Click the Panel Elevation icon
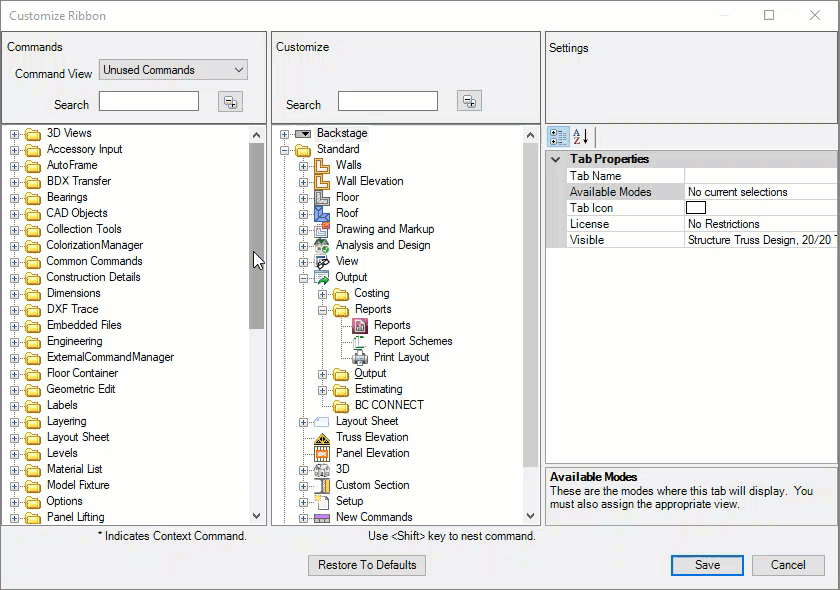The width and height of the screenshot is (840, 590). [321, 454]
